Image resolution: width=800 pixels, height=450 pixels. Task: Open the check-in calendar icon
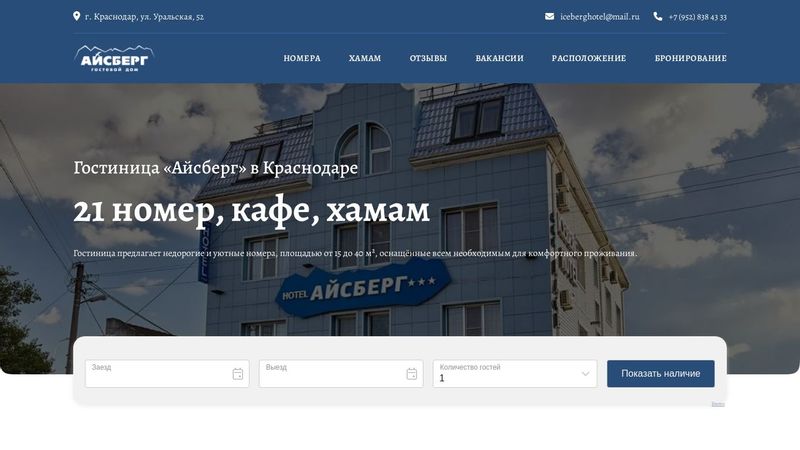(238, 374)
